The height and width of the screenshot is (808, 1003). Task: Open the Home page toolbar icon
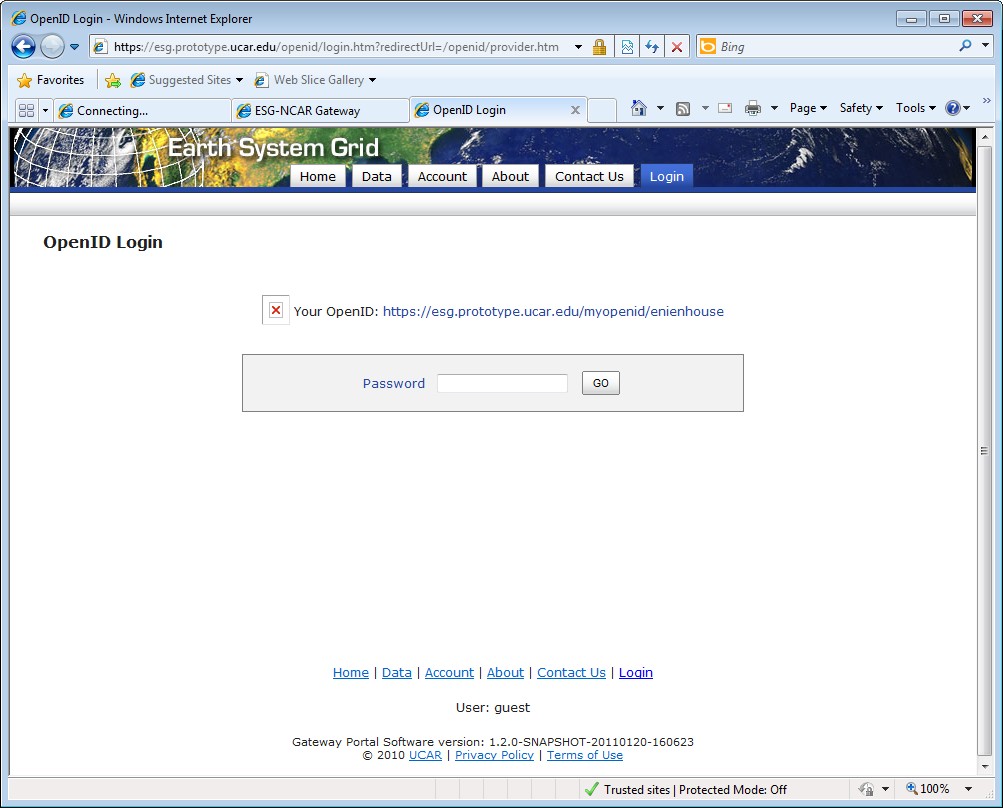(639, 108)
